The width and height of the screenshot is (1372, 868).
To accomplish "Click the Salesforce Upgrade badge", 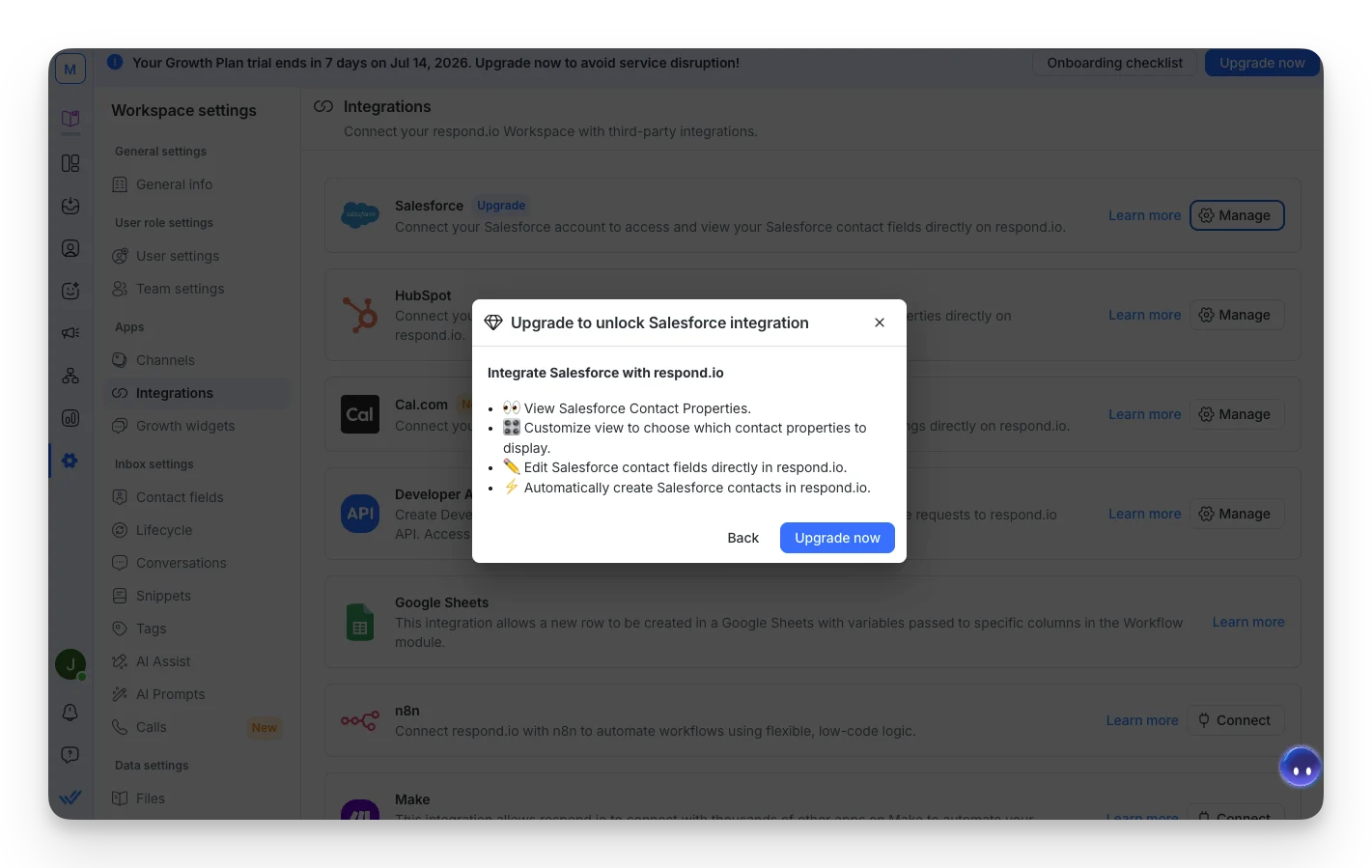I will coord(501,206).
